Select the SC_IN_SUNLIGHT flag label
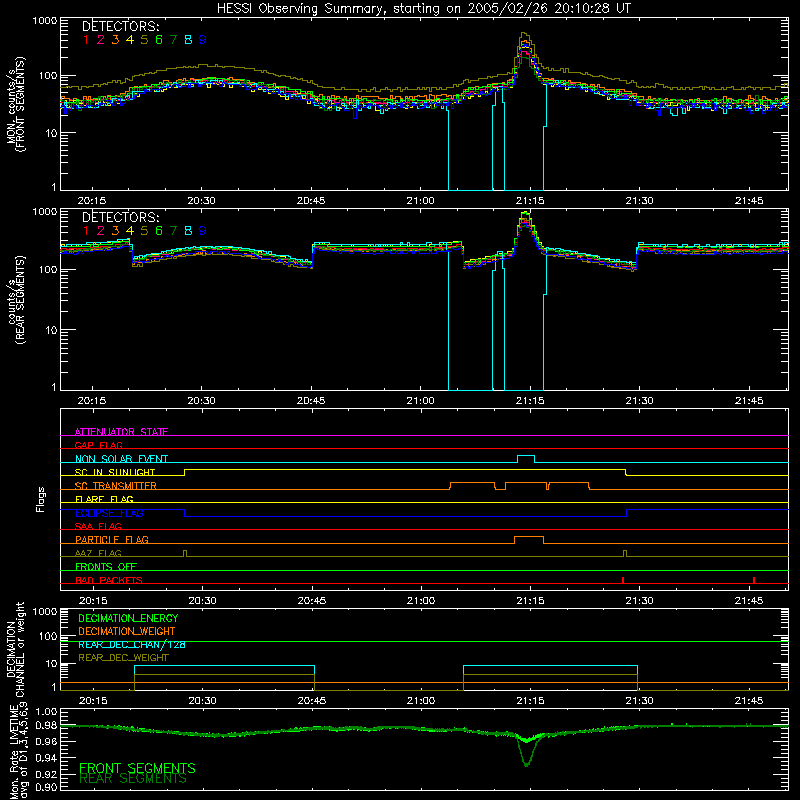This screenshot has width=800, height=800. (115, 472)
